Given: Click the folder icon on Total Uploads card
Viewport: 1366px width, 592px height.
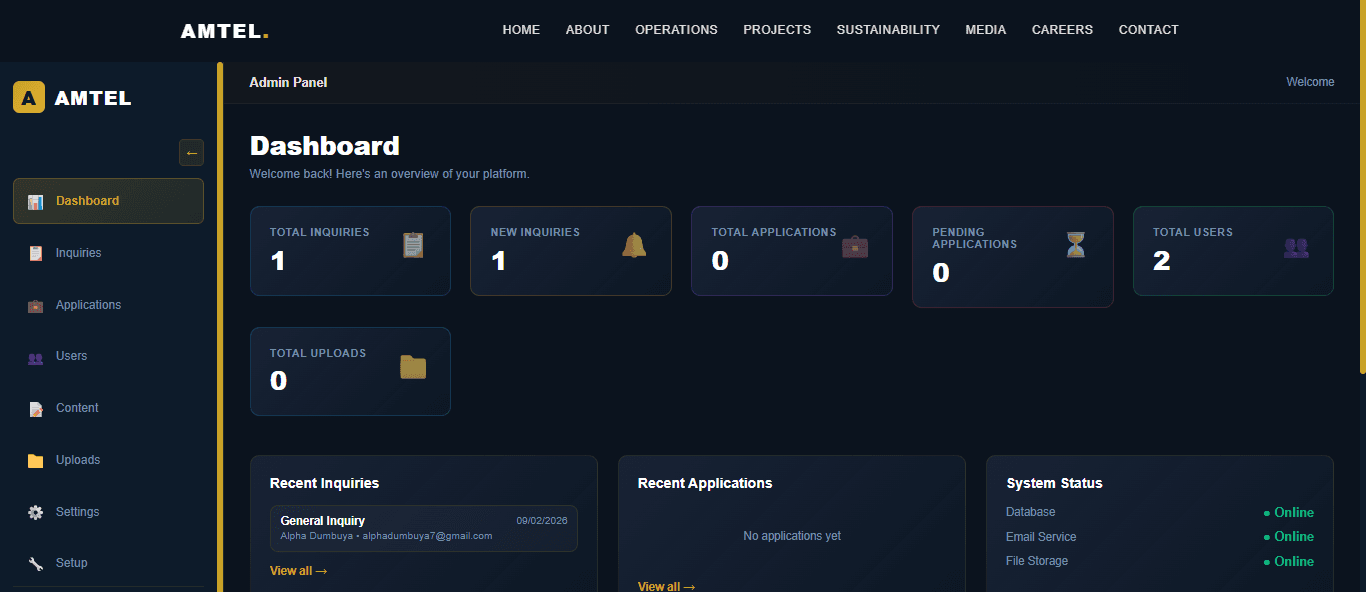Looking at the screenshot, I should click(x=413, y=367).
